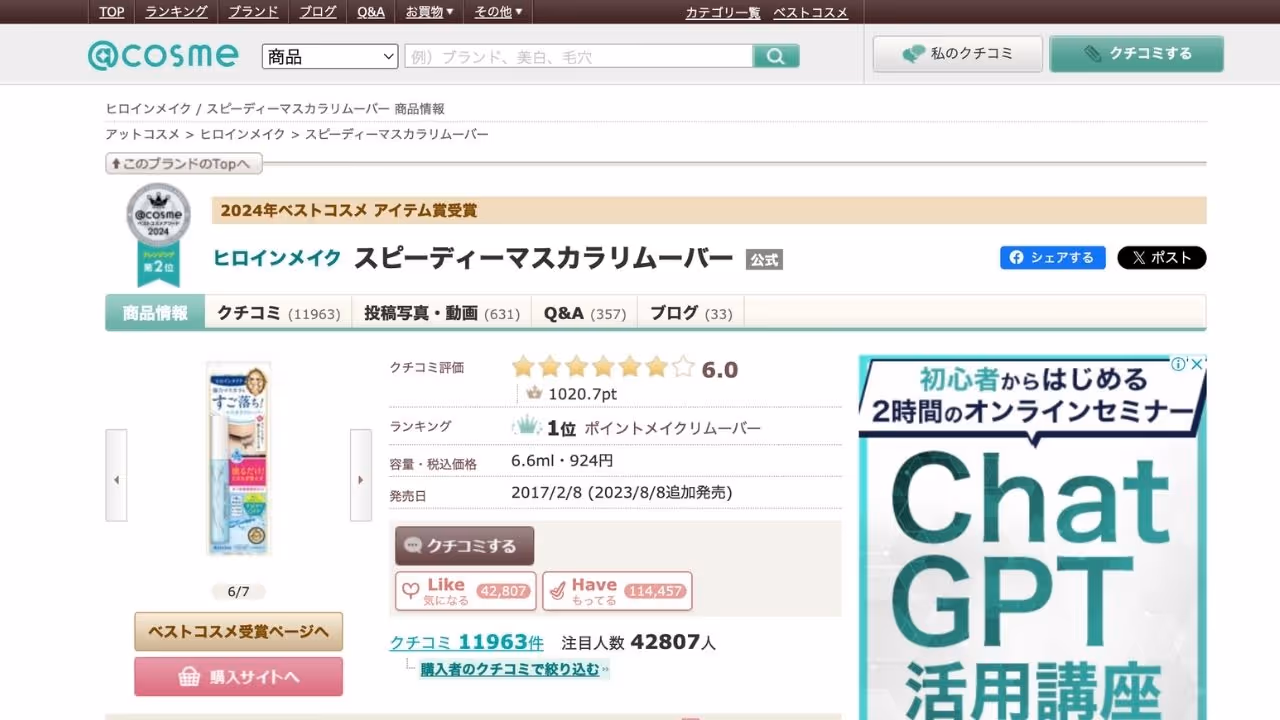The height and width of the screenshot is (720, 1280).
Task: Open the TOP menu item
Action: [x=112, y=12]
